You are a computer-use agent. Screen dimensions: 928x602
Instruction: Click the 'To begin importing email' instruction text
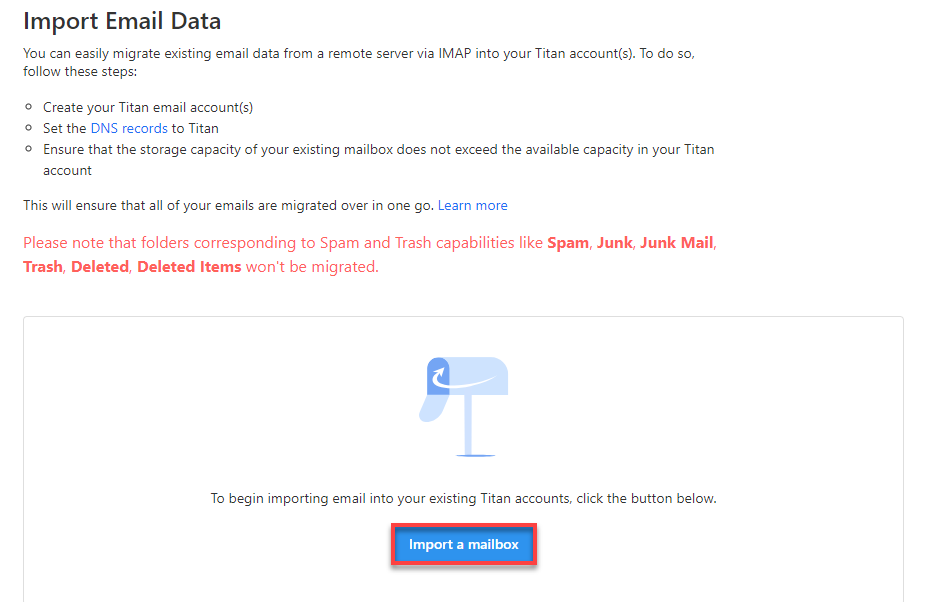(x=464, y=498)
